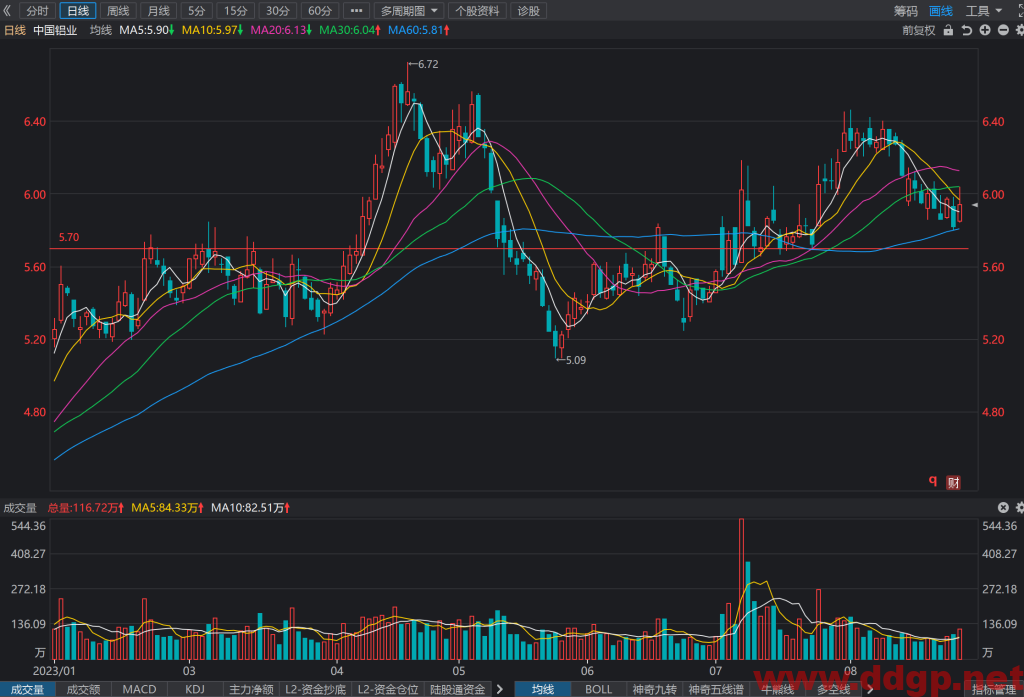Open chart settings gear in the top-right corner
This screenshot has width=1024, height=697.
click(1019, 30)
